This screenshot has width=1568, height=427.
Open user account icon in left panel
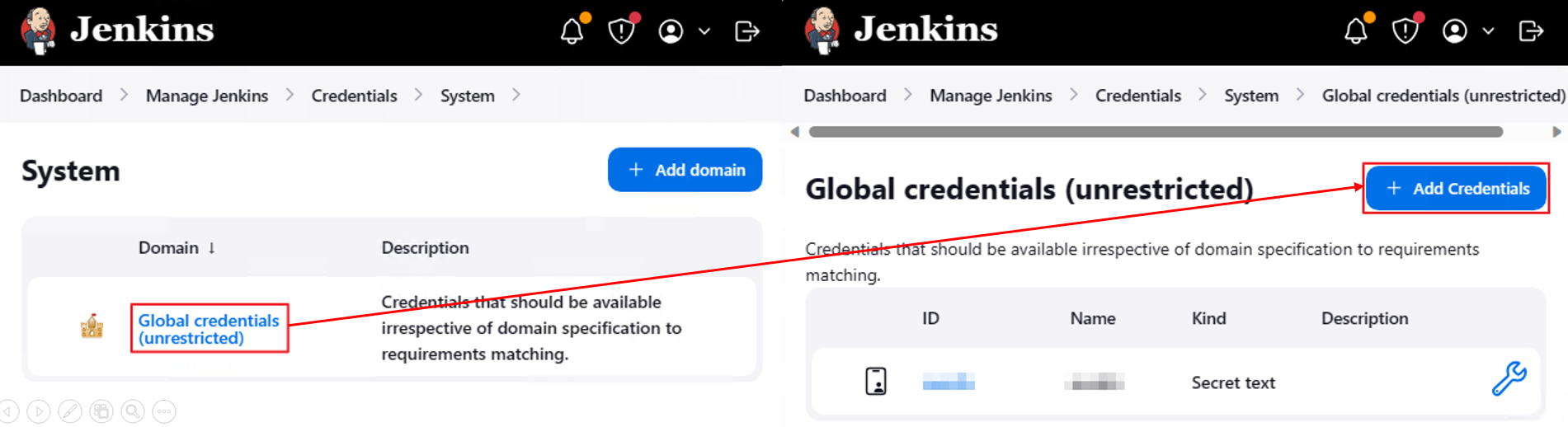click(671, 31)
